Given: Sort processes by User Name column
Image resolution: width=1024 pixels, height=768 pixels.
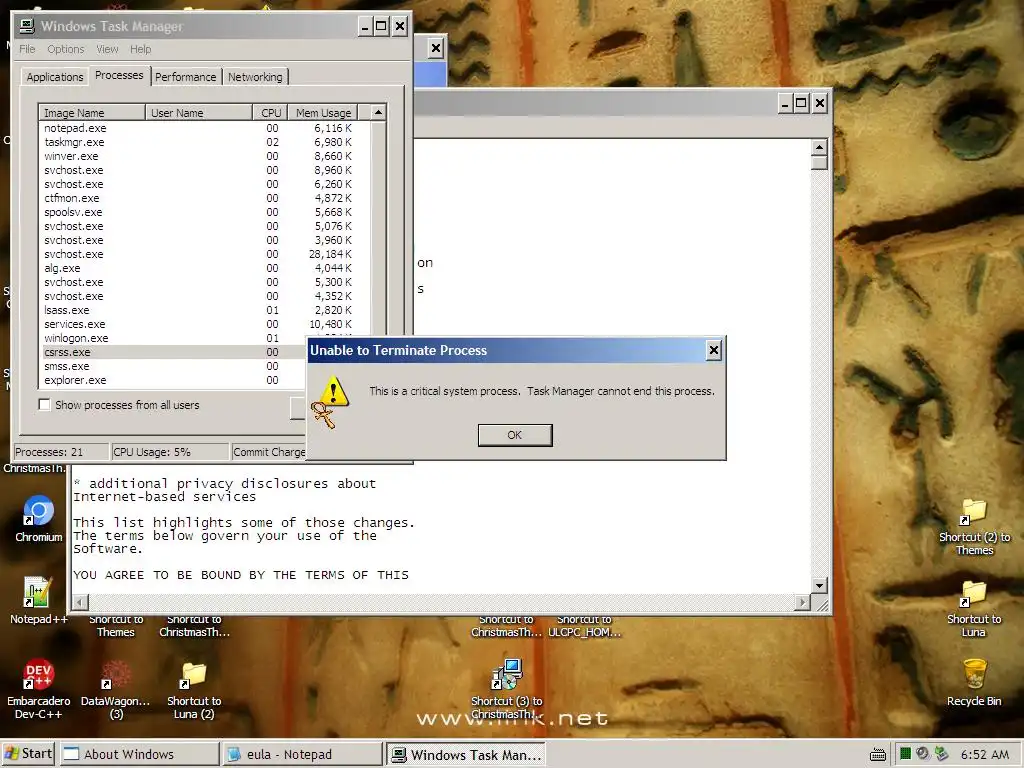Looking at the screenshot, I should [199, 113].
